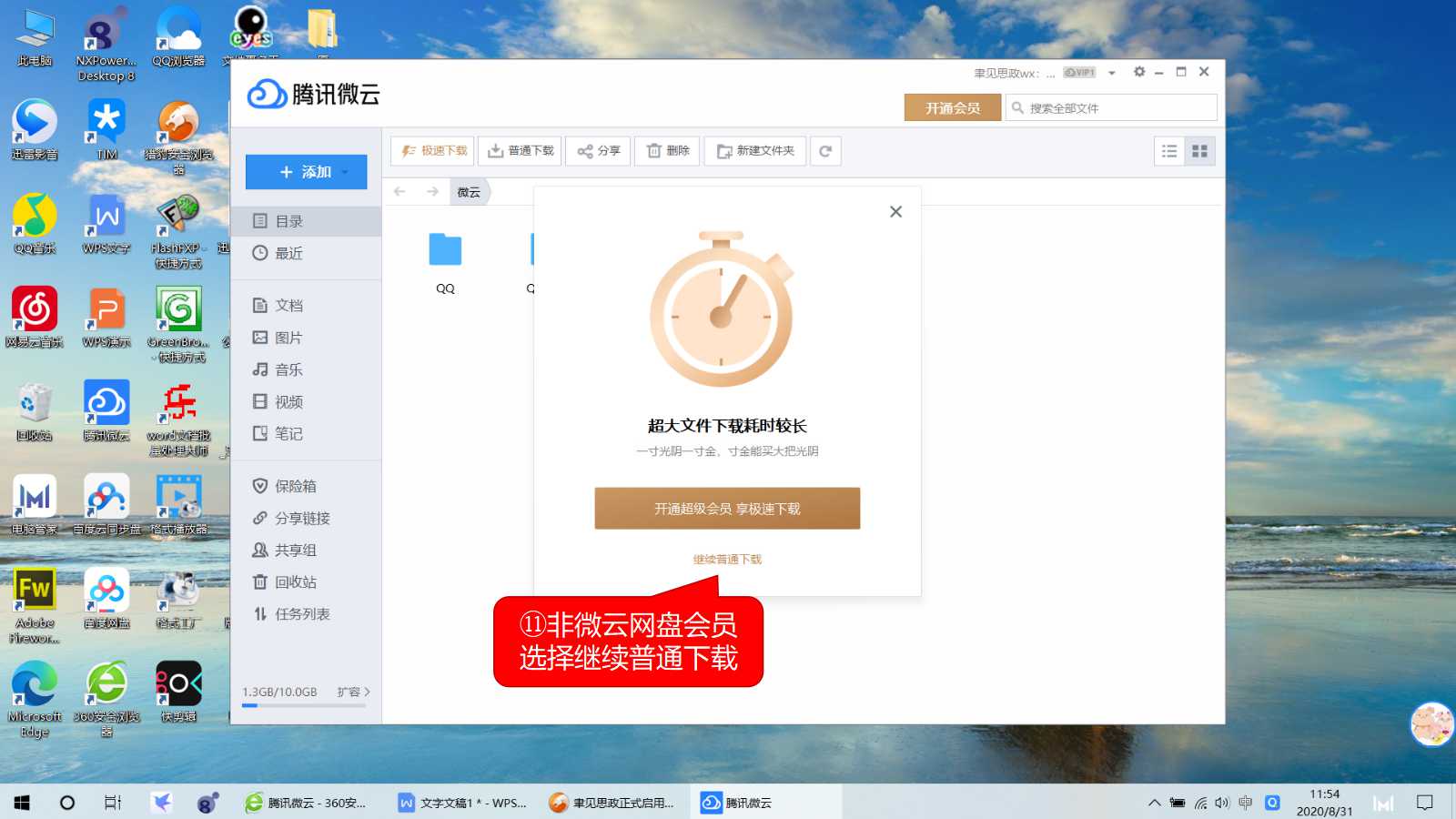
Task: Open Task View on the taskbar
Action: tap(113, 803)
